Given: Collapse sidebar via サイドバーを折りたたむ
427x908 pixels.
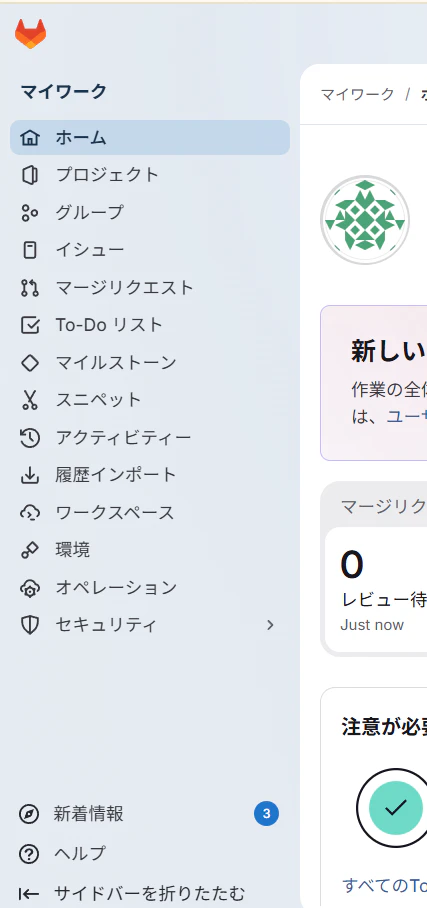Looking at the screenshot, I should tap(150, 894).
